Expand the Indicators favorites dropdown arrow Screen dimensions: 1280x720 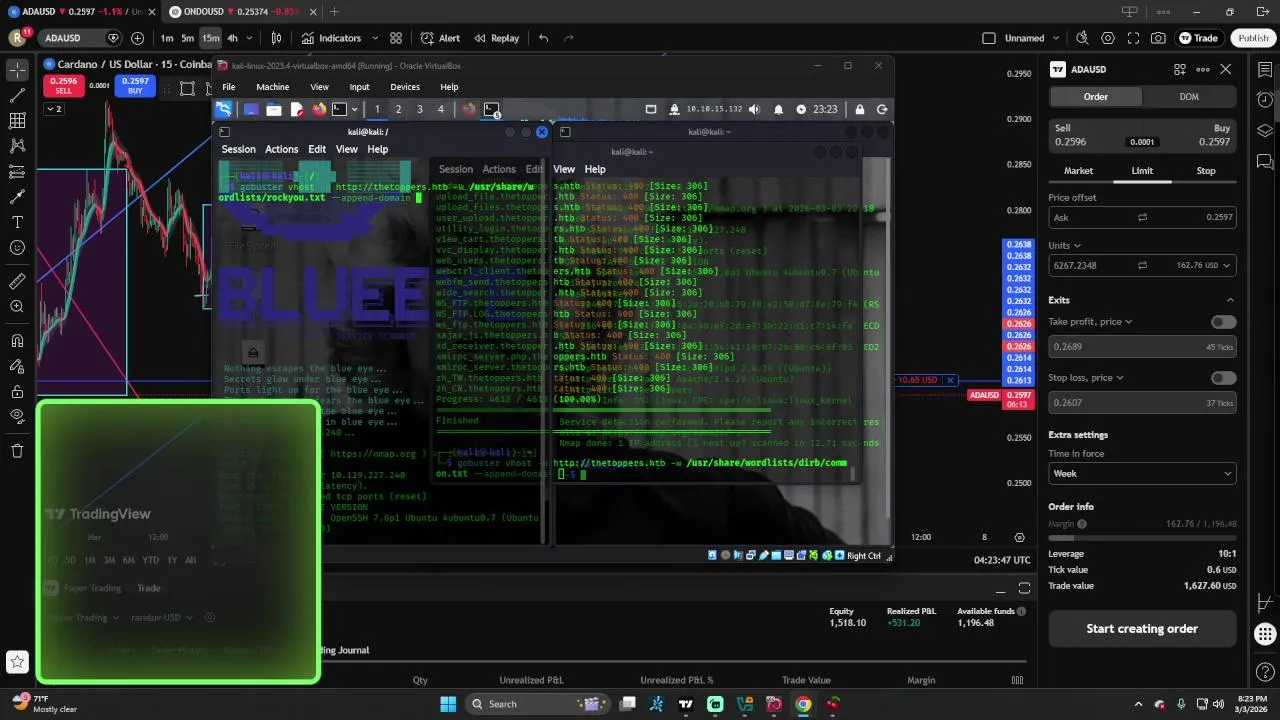coord(375,38)
